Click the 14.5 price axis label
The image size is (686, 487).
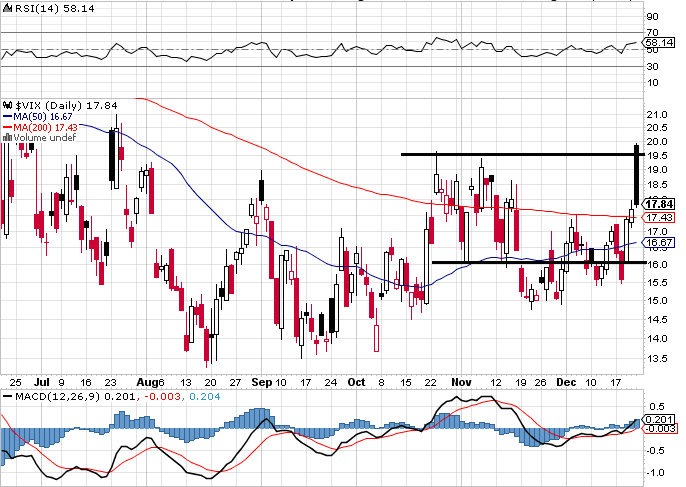657,319
